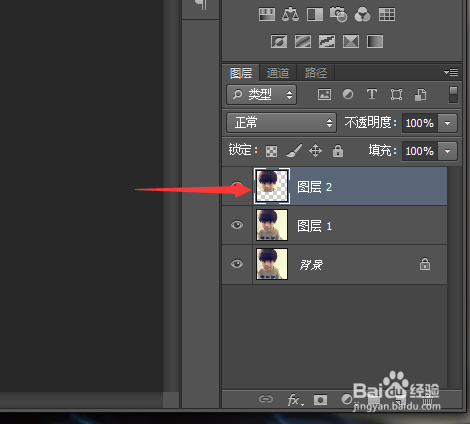470x424 pixels.
Task: Open the 类型 filter type dropdown
Action: coord(261,95)
